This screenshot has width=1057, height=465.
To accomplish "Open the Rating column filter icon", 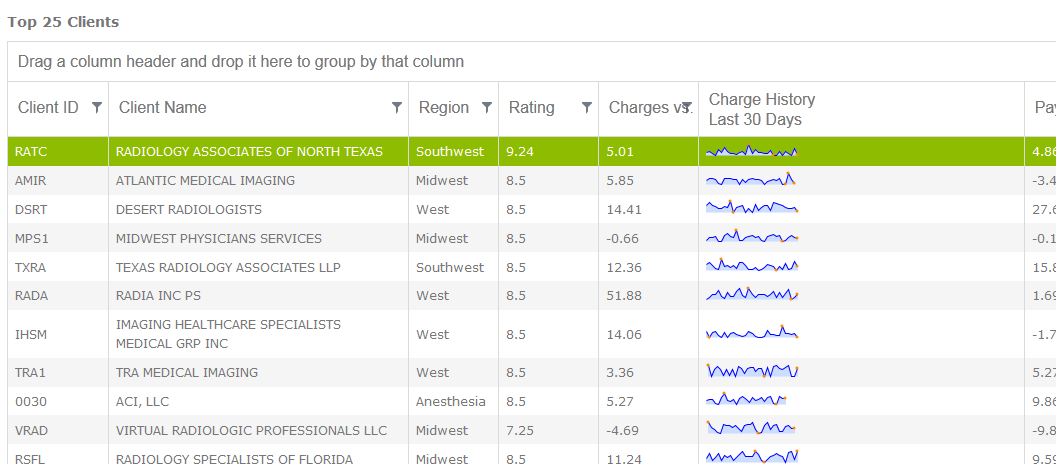I will 587,108.
